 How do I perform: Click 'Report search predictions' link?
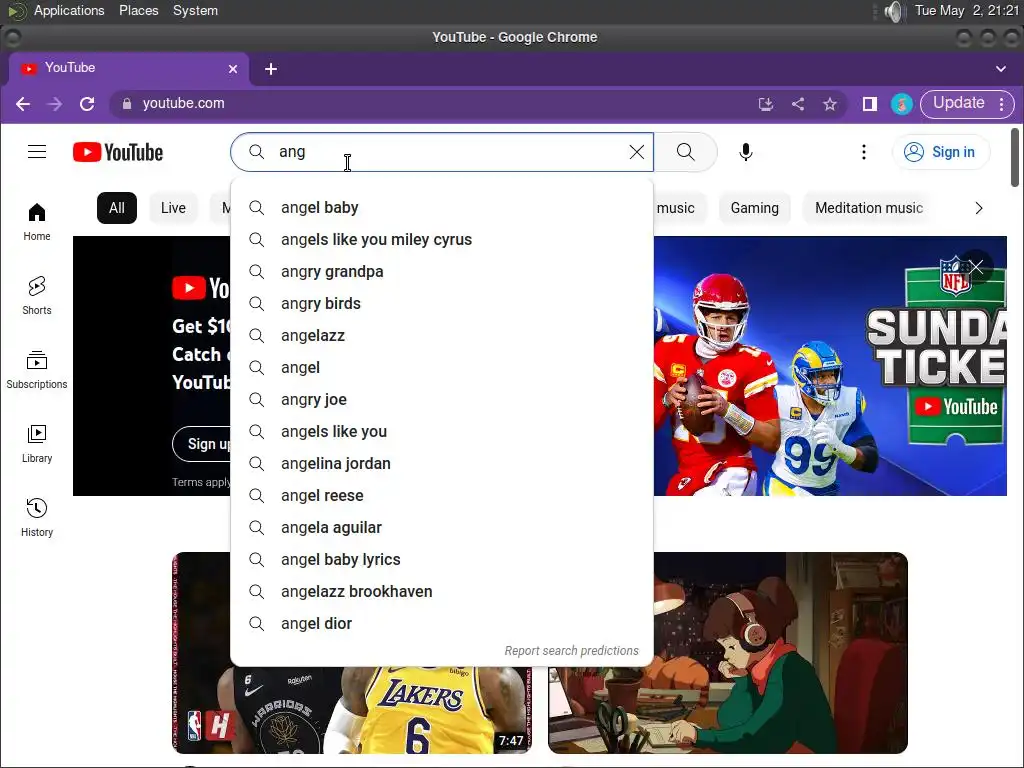571,650
